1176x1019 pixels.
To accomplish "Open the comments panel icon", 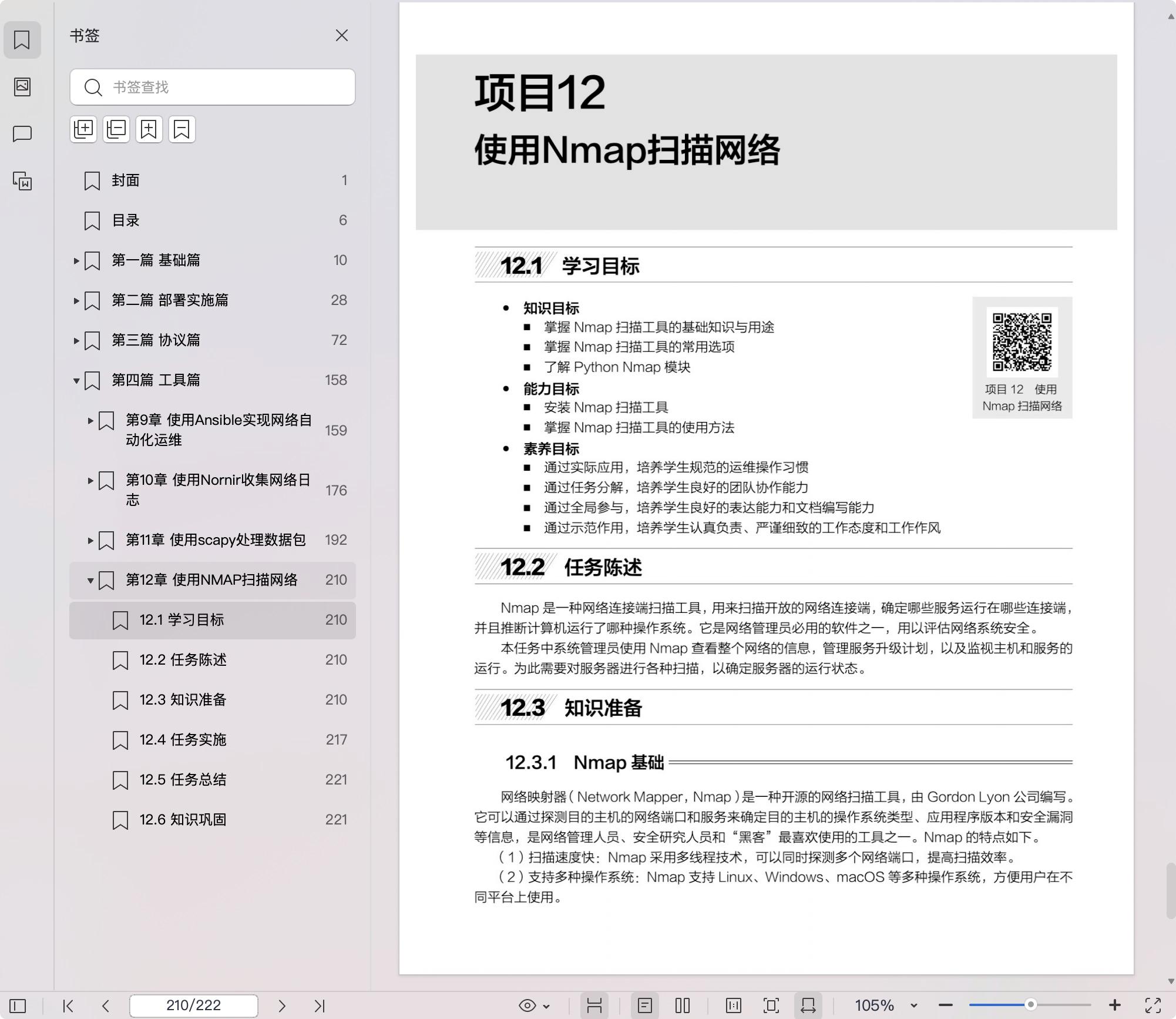I will tap(22, 134).
